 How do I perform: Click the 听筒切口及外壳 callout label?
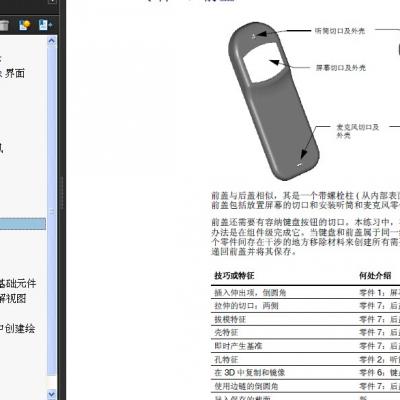coord(340,31)
